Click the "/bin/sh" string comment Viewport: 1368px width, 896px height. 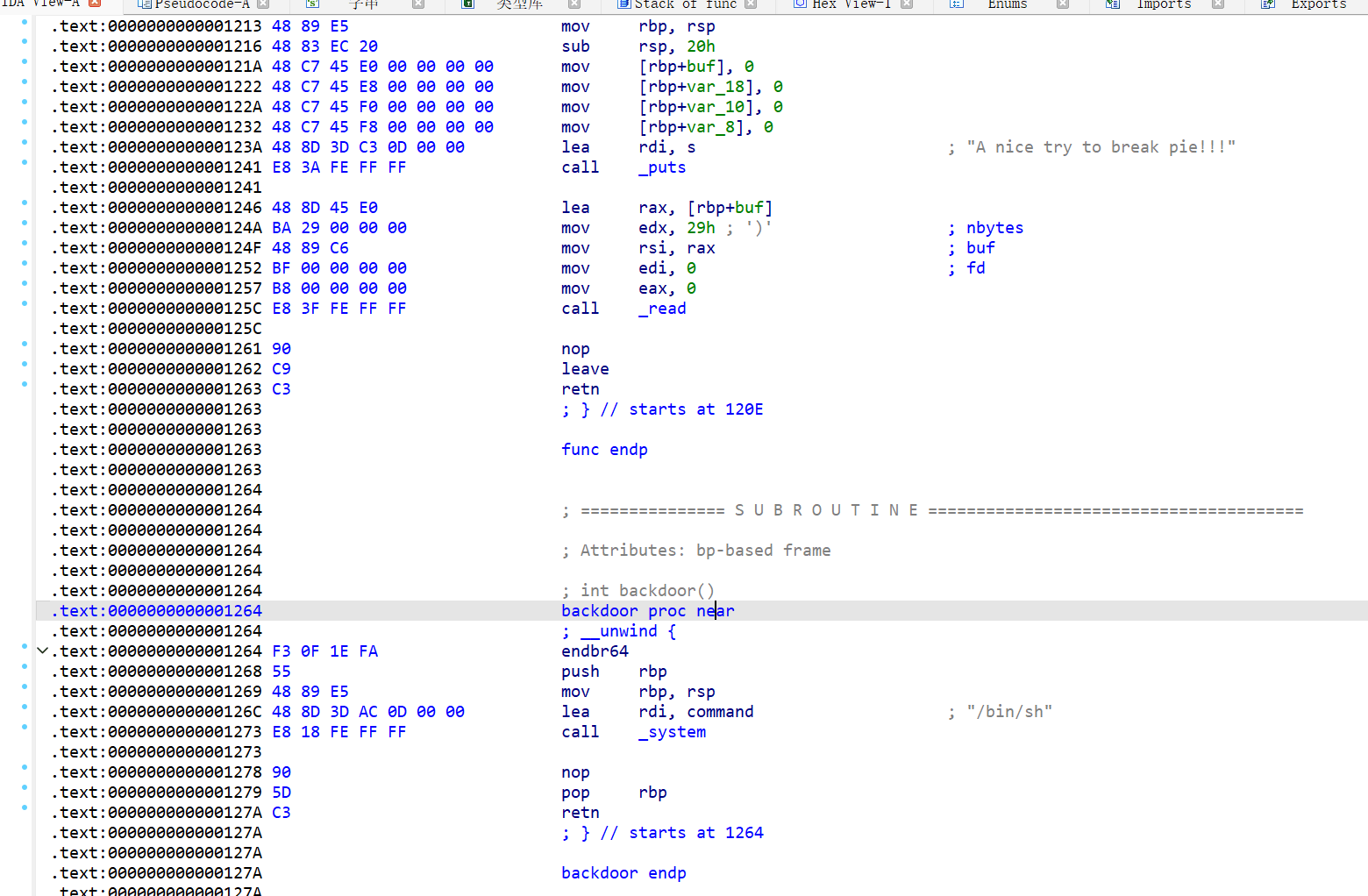coord(1009,712)
